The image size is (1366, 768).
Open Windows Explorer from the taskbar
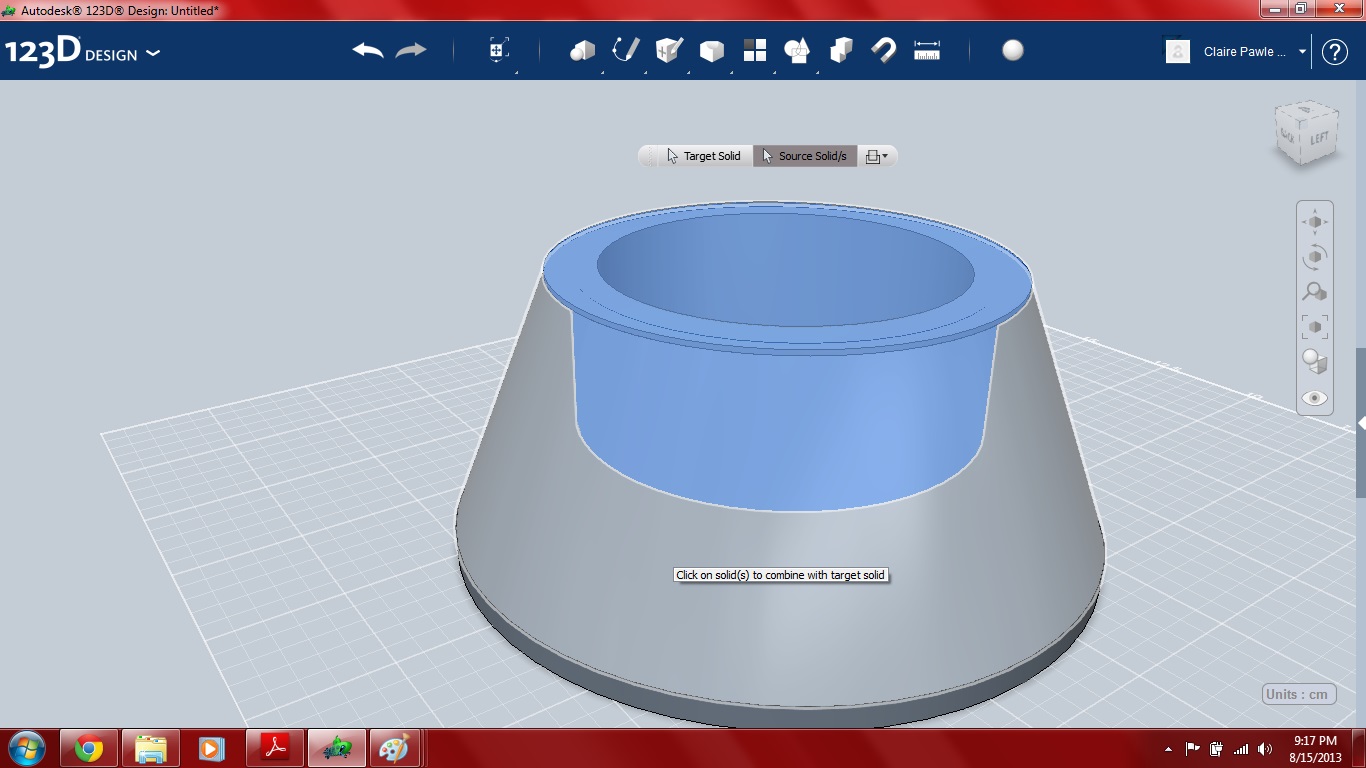coord(151,748)
